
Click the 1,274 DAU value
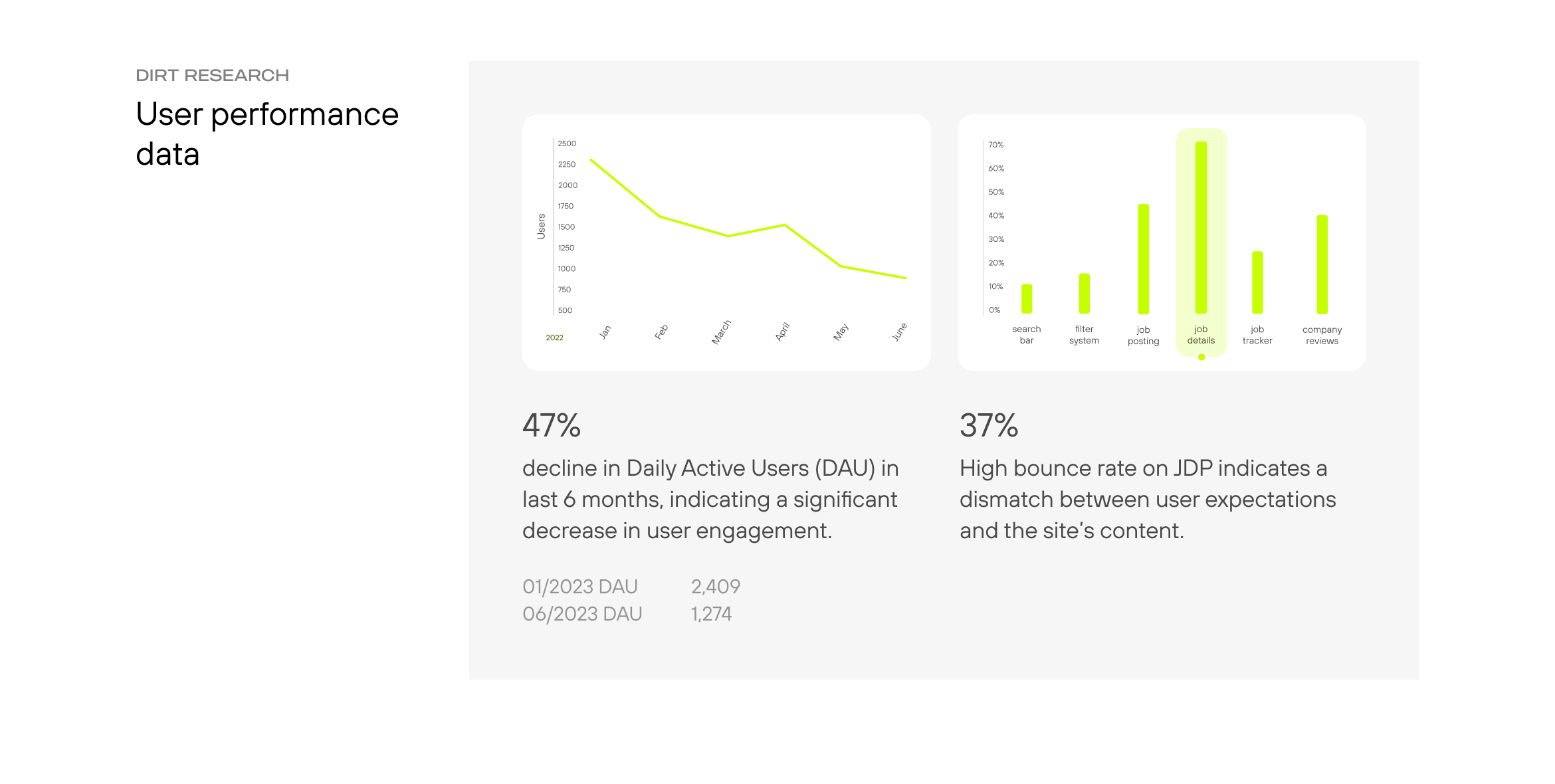click(x=711, y=614)
